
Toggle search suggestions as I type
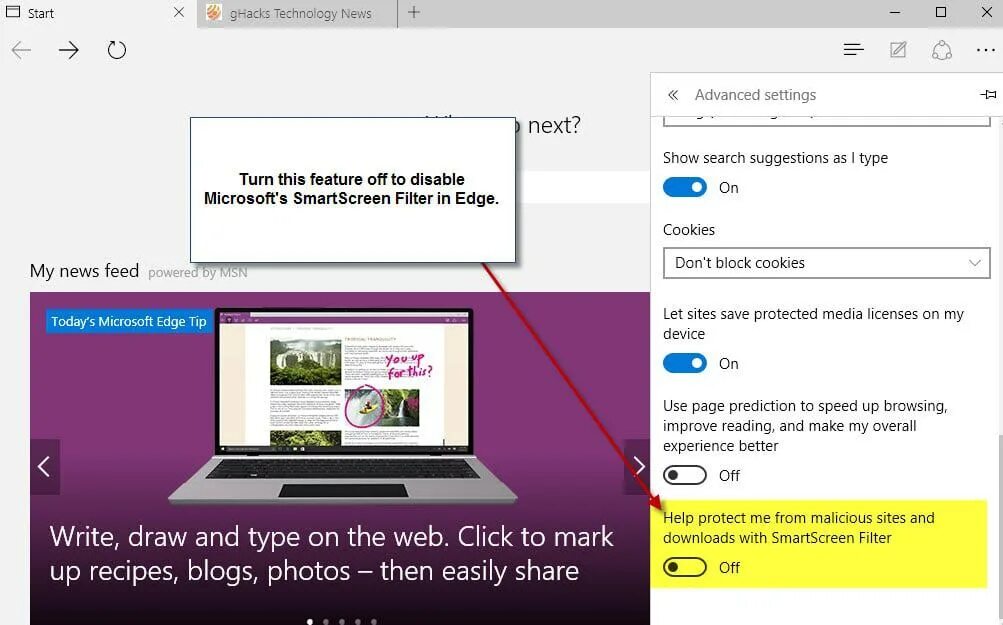[684, 187]
